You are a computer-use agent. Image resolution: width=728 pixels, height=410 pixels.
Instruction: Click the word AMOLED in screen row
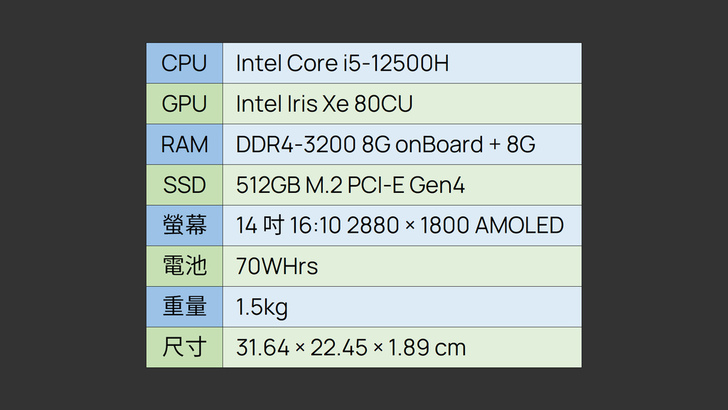[519, 225]
